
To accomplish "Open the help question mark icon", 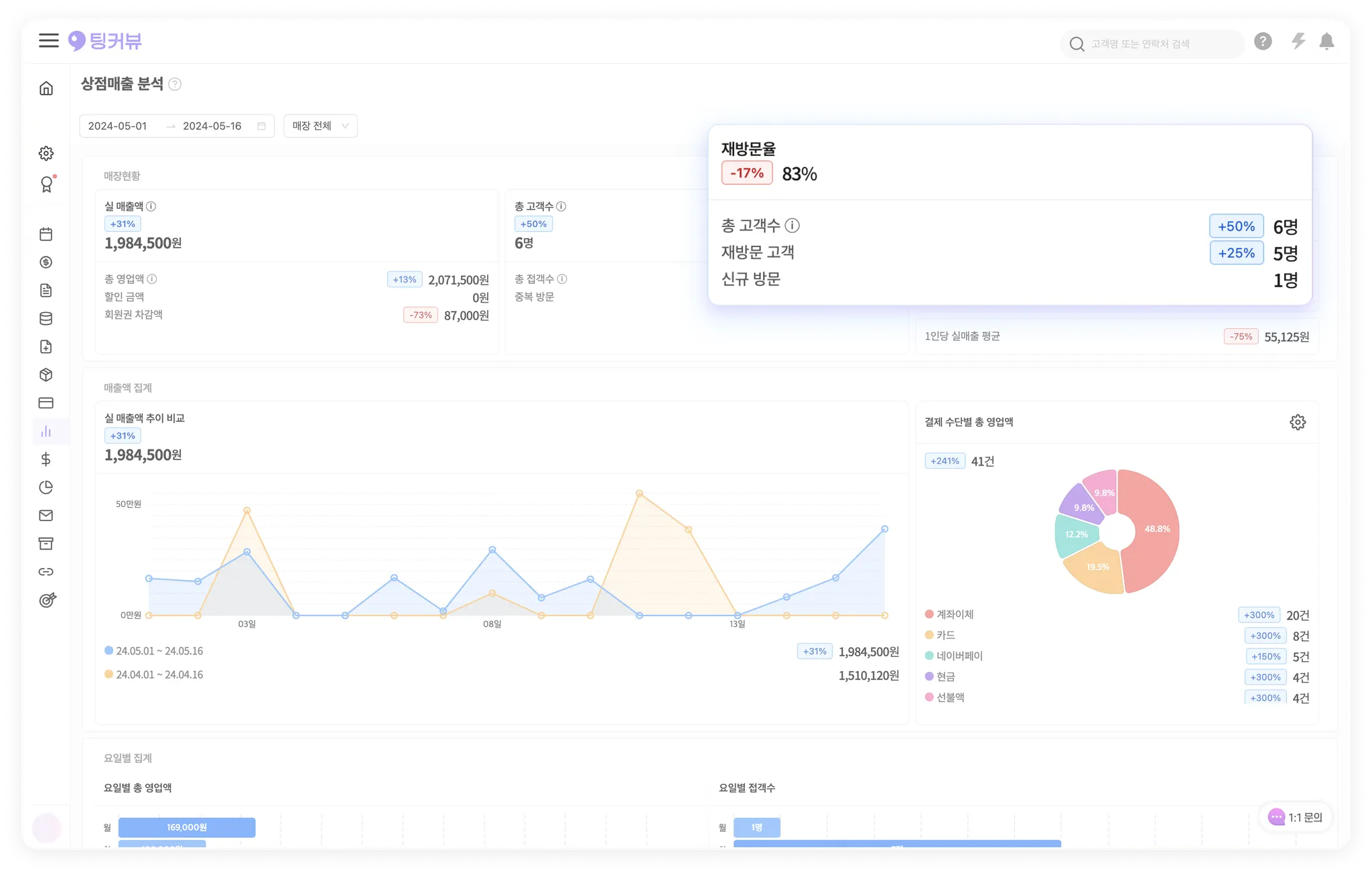I will [x=1263, y=42].
